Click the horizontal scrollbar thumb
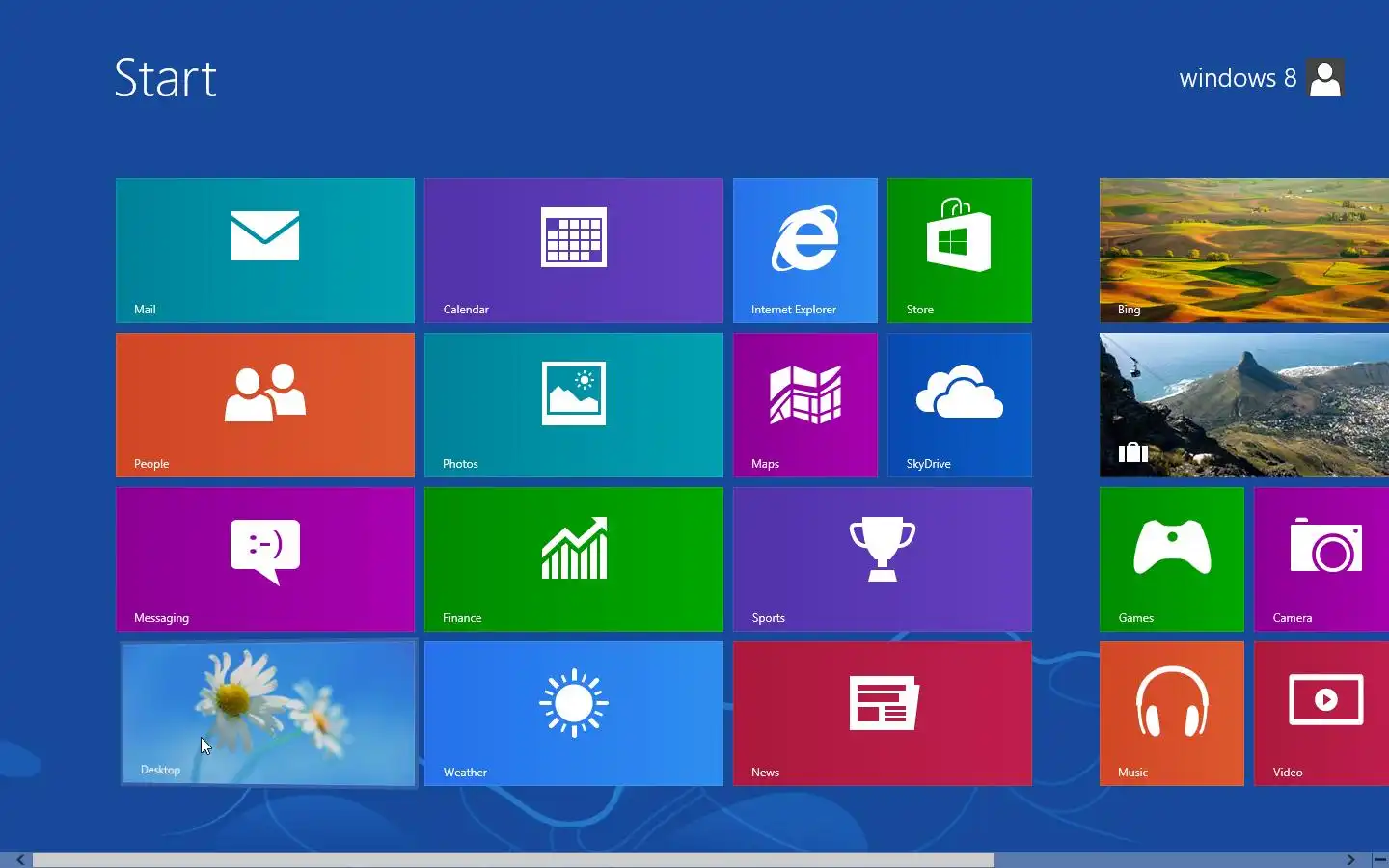The height and width of the screenshot is (868, 1389). [513, 859]
